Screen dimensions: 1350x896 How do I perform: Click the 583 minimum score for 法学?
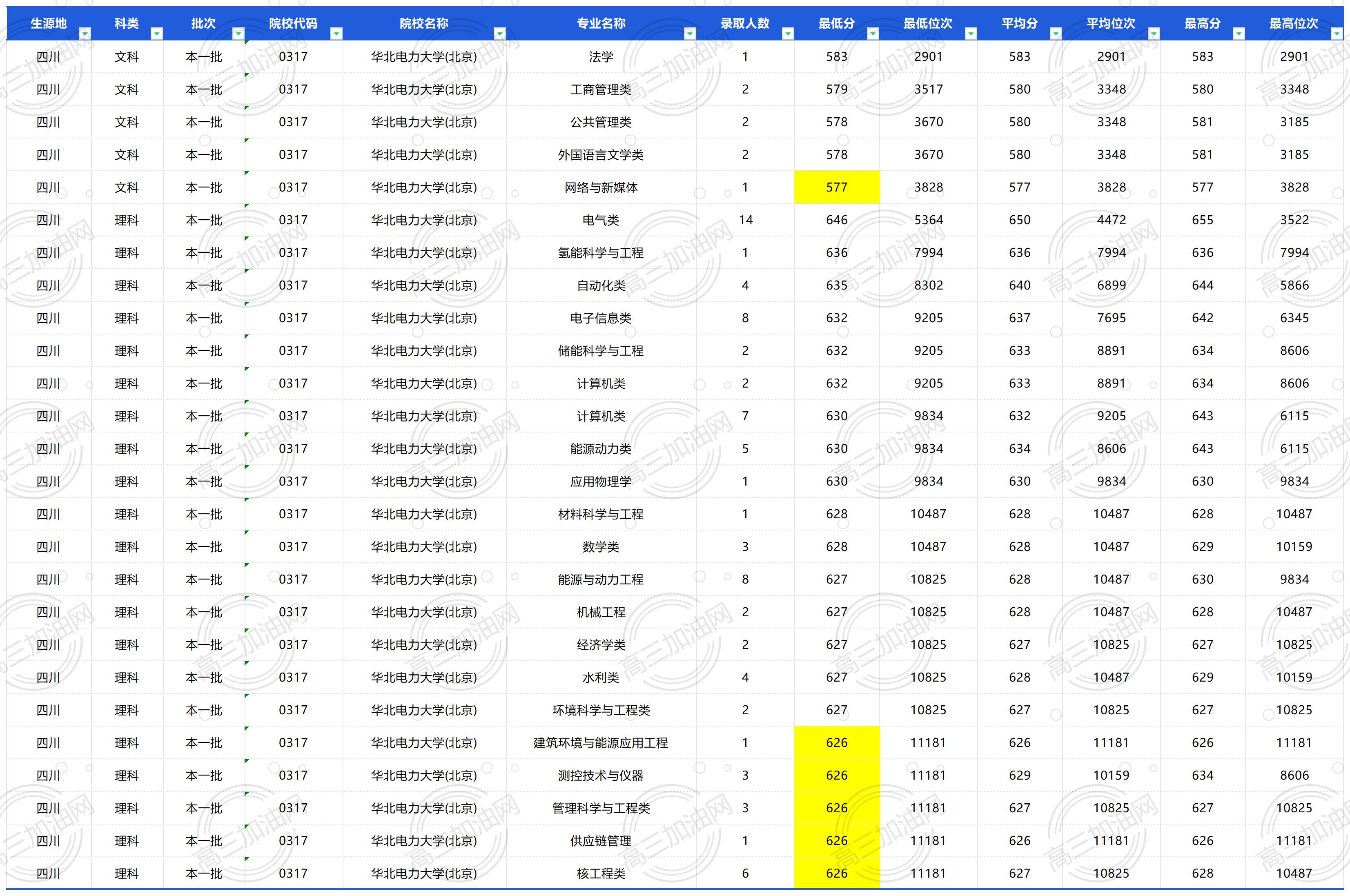point(837,57)
